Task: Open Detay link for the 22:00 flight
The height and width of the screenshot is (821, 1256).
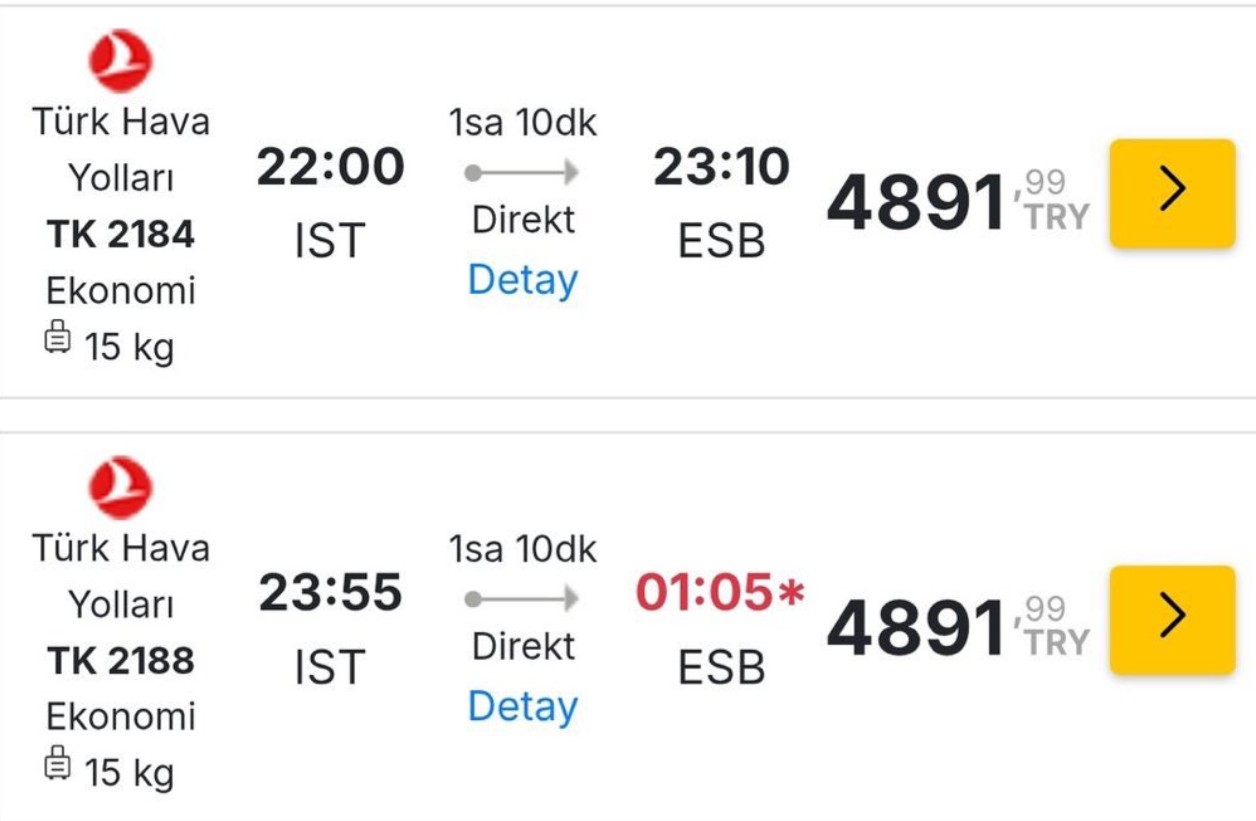Action: 523,280
